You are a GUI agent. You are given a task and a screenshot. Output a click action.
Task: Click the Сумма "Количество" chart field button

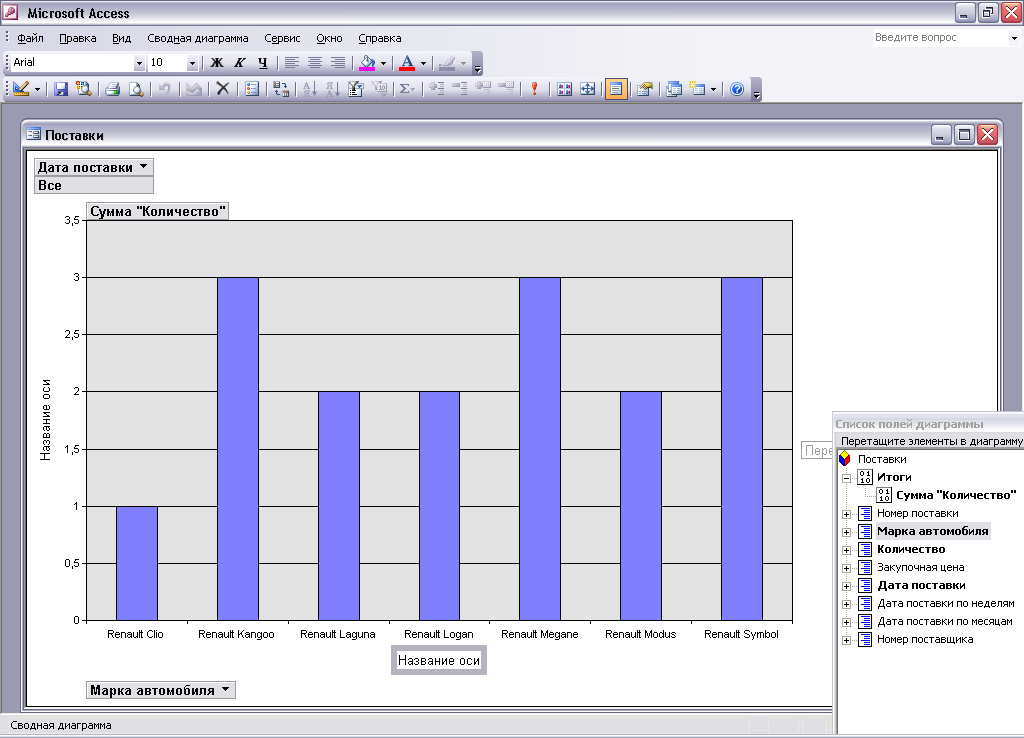157,212
